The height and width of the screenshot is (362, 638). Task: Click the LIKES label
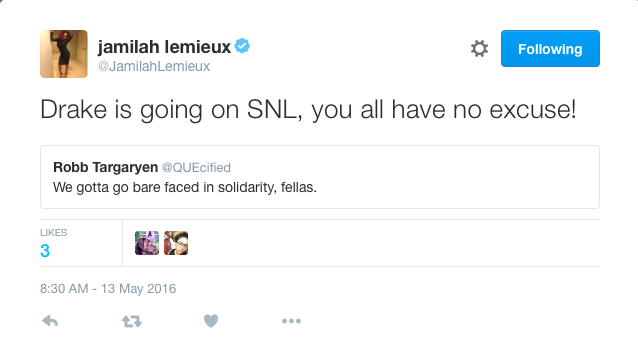pyautogui.click(x=53, y=233)
